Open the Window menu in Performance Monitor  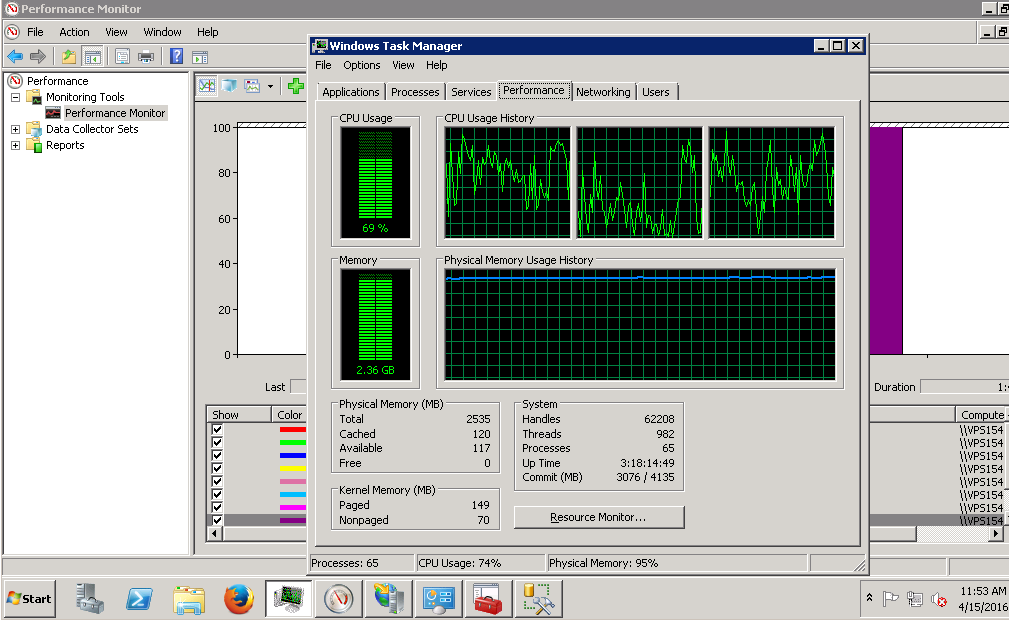pyautogui.click(x=162, y=32)
